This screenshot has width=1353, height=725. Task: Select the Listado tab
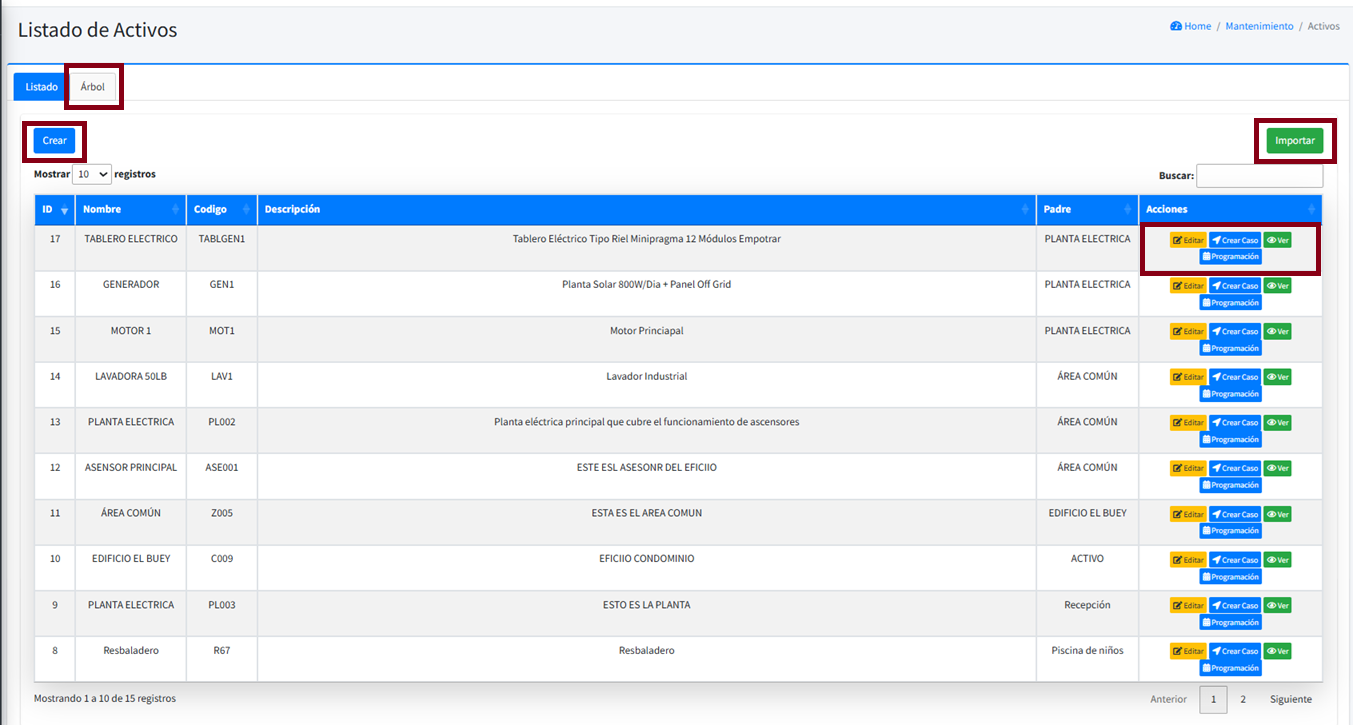(41, 87)
